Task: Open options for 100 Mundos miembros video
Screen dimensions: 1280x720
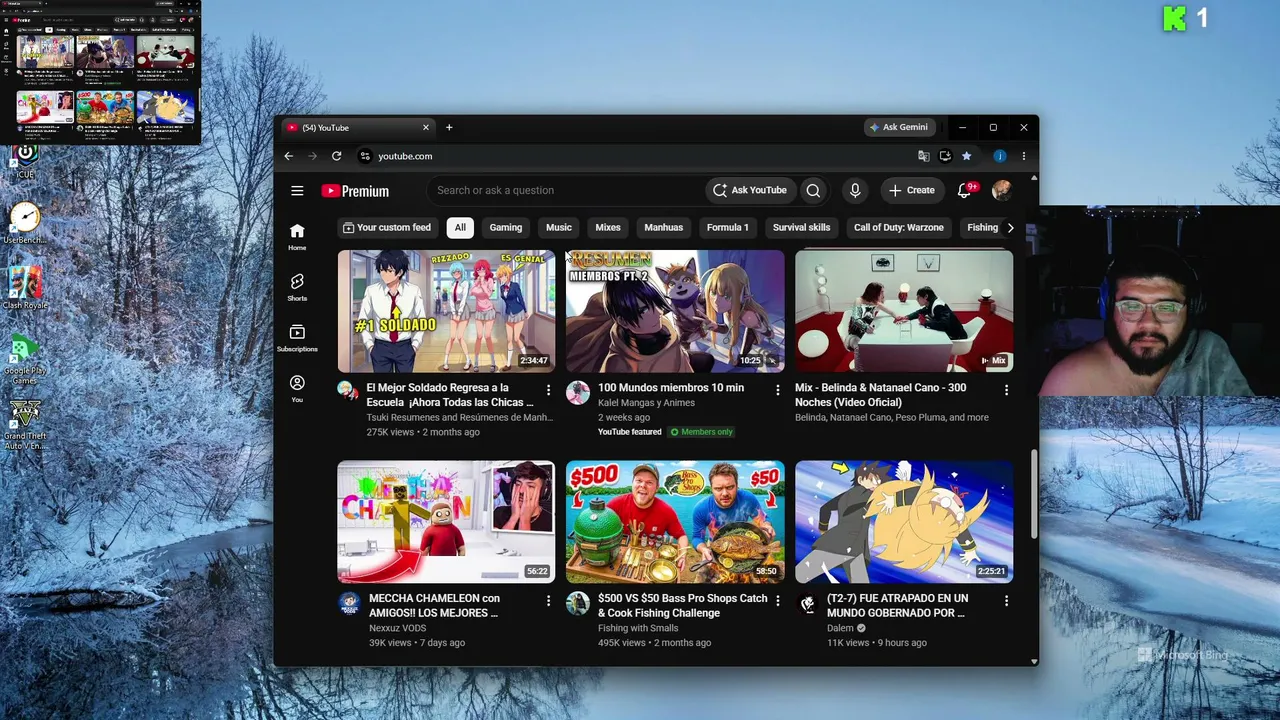Action: click(777, 390)
